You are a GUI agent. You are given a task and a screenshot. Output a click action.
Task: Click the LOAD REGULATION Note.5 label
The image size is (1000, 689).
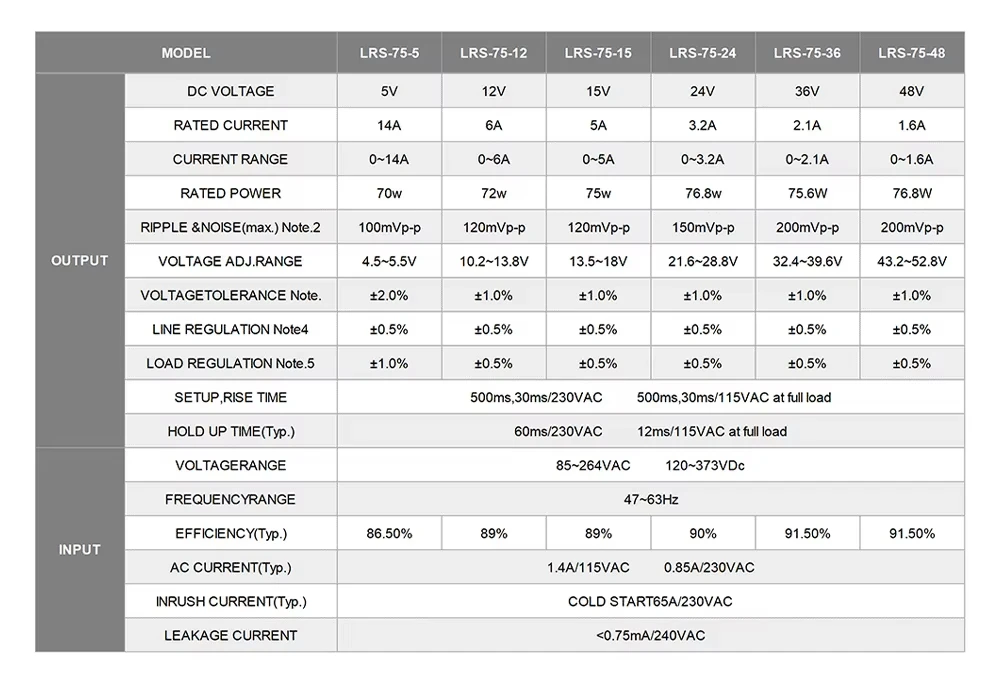coord(231,363)
